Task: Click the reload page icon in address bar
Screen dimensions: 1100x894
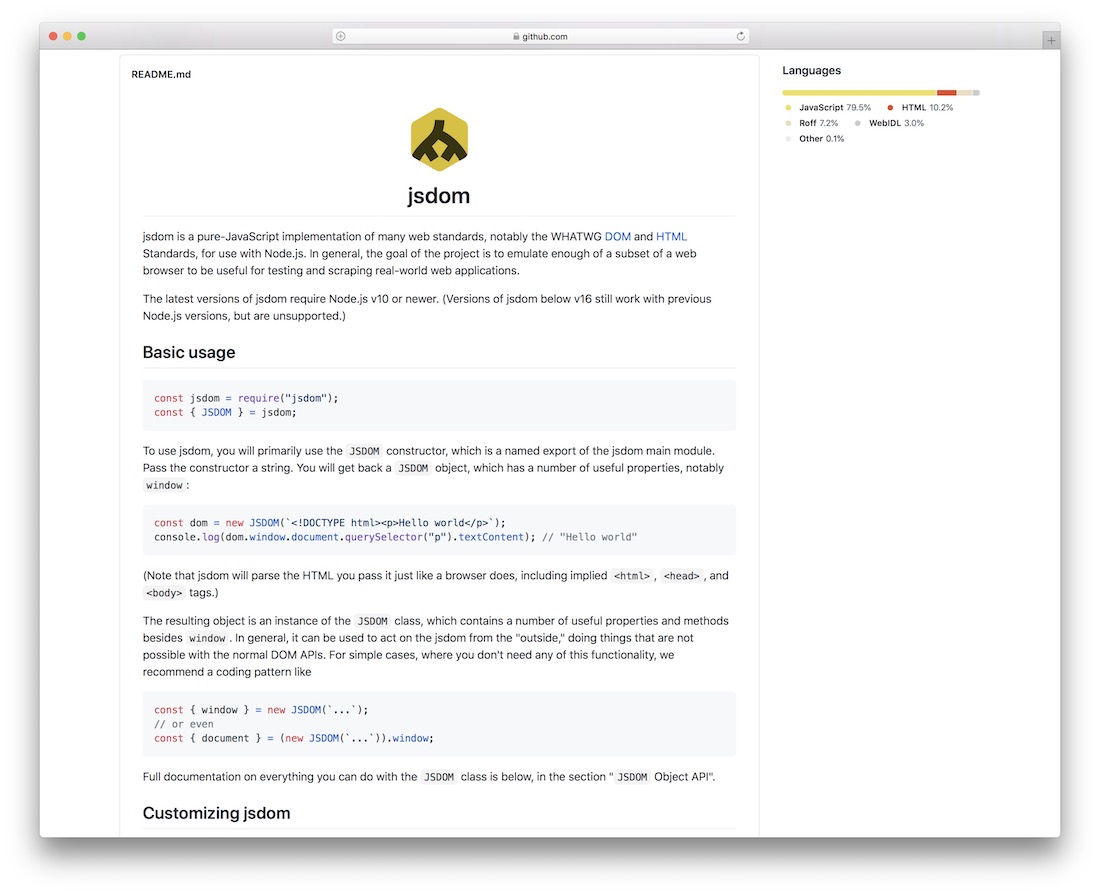Action: pyautogui.click(x=740, y=36)
